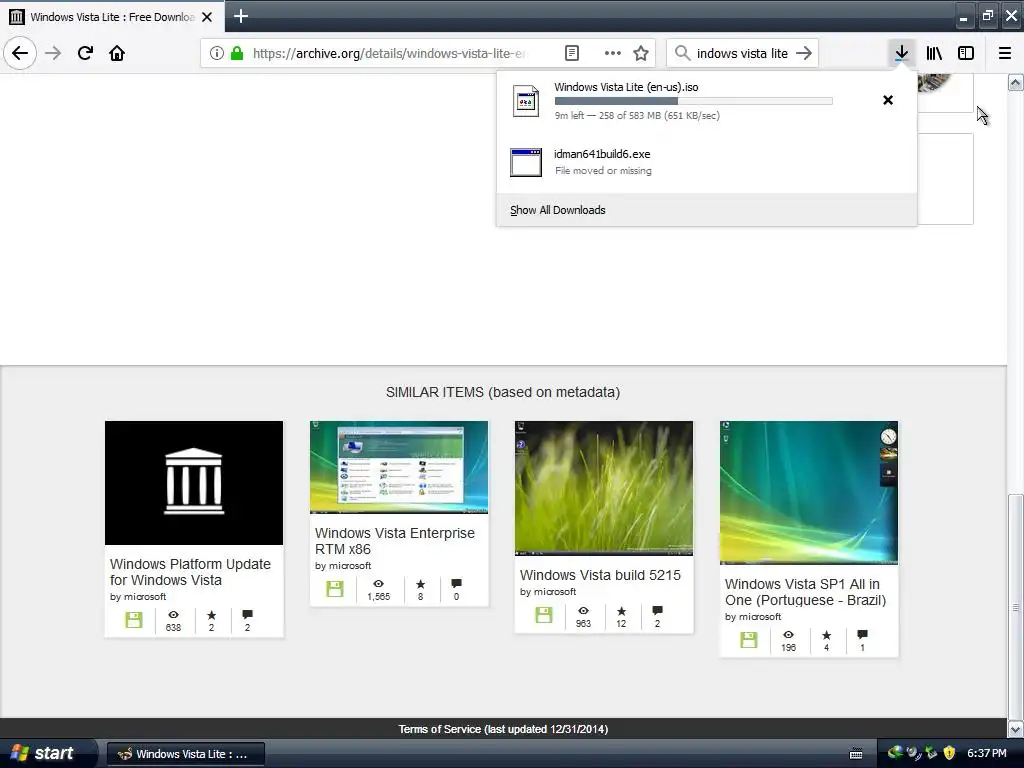Open the Library toolbar button
The height and width of the screenshot is (768, 1024).
point(934,53)
